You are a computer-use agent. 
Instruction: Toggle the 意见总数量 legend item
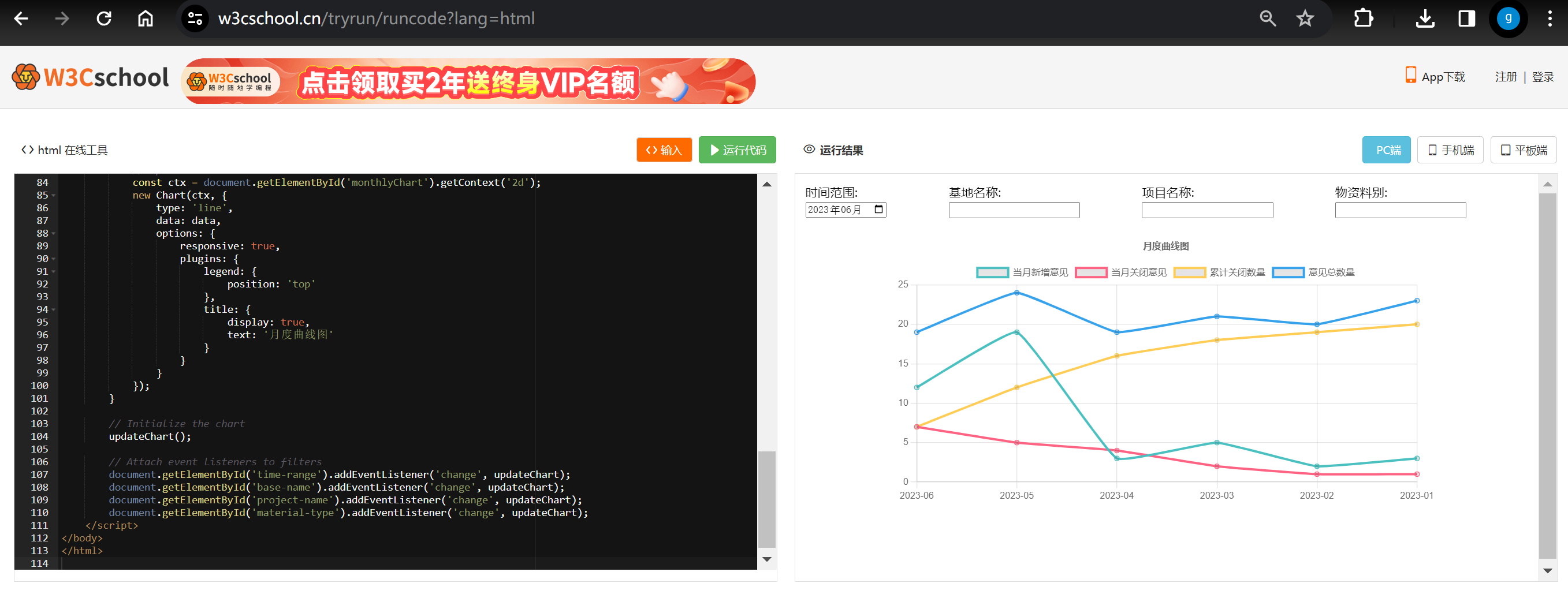tap(1313, 272)
